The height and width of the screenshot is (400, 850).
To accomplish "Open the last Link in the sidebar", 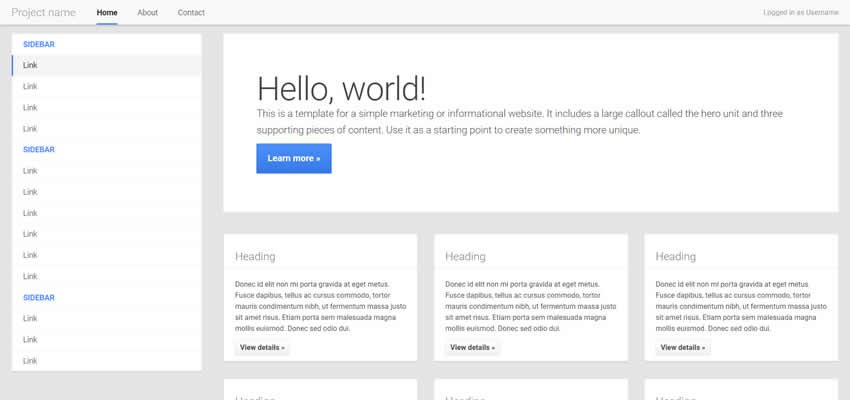I will click(30, 360).
